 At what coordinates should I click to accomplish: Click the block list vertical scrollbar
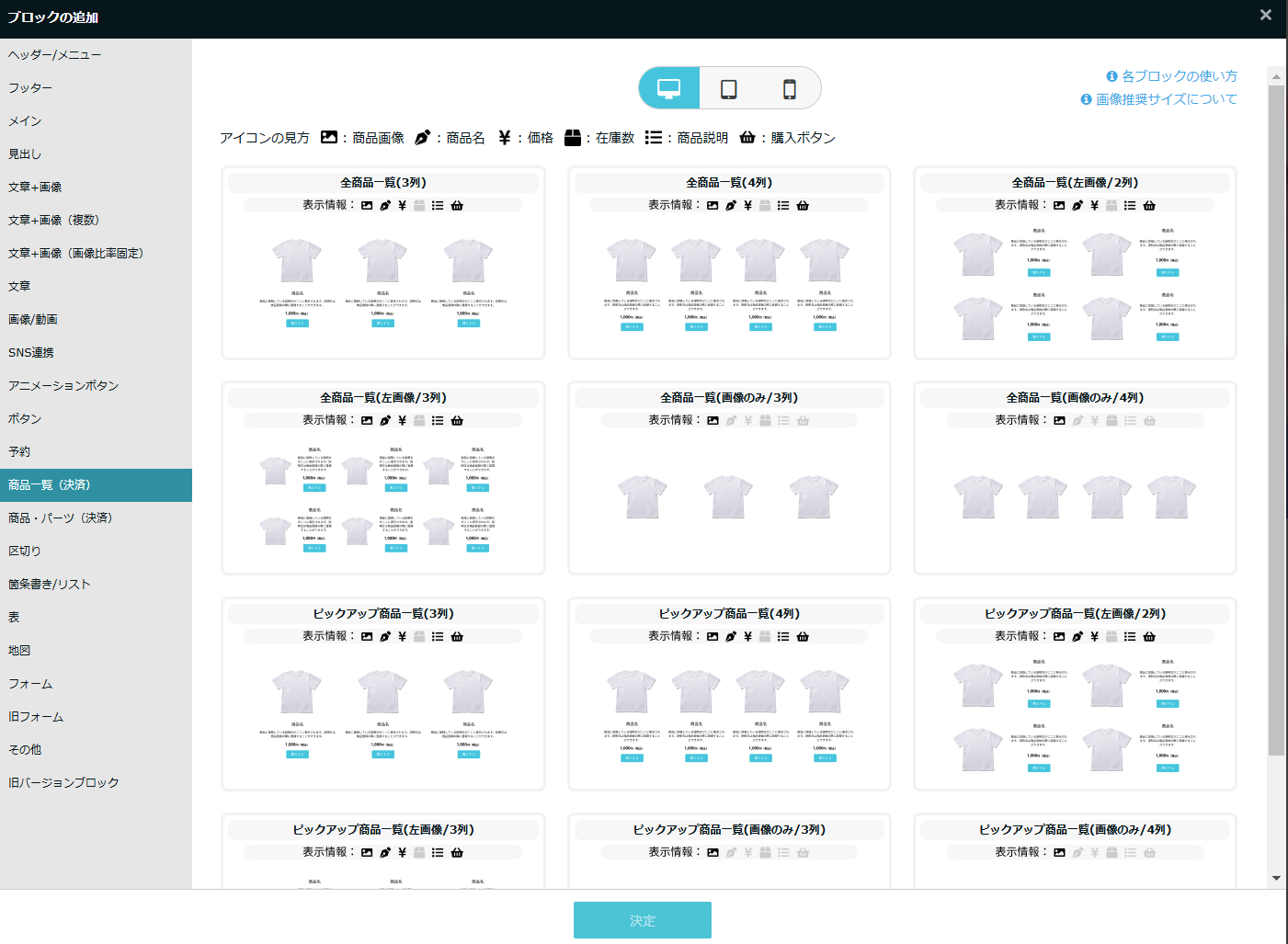coord(1276,420)
